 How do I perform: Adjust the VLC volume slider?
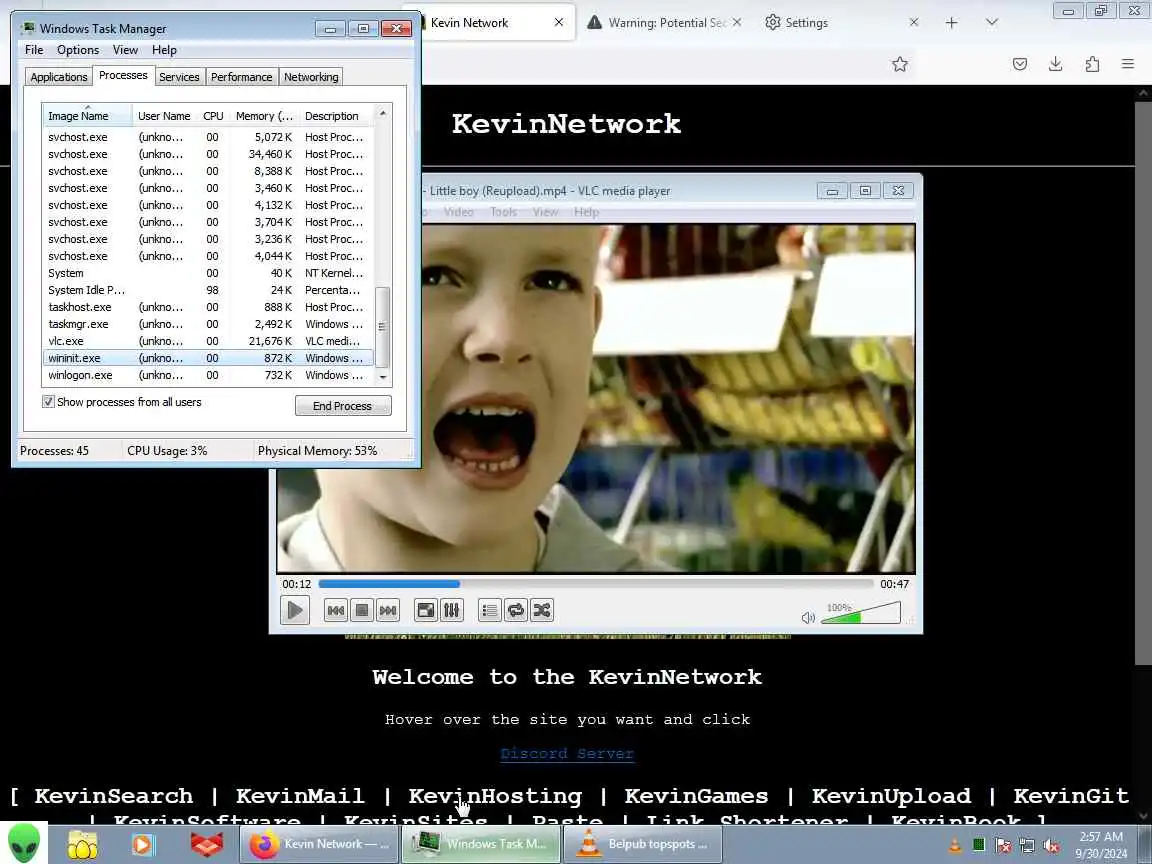pyautogui.click(x=860, y=613)
